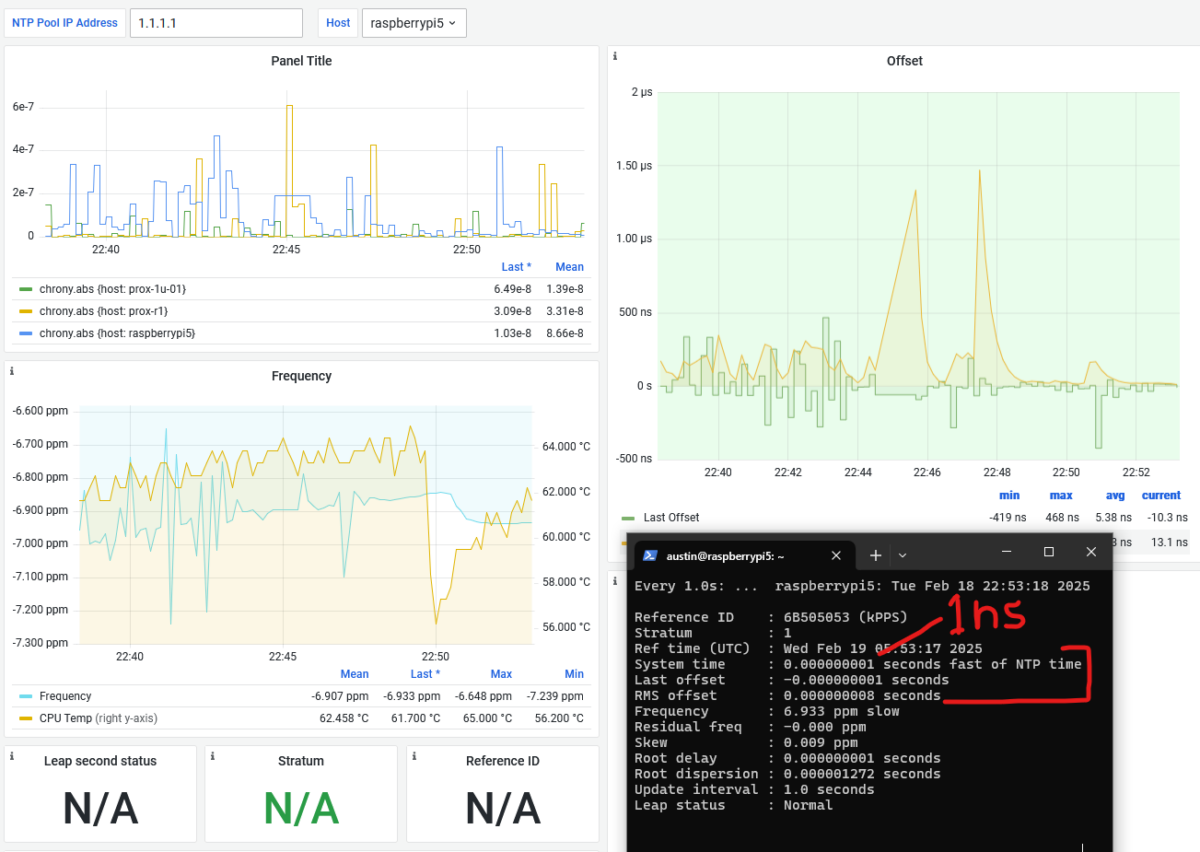Sort the legend by the Last * column
Image resolution: width=1200 pixels, height=852 pixels.
click(516, 266)
